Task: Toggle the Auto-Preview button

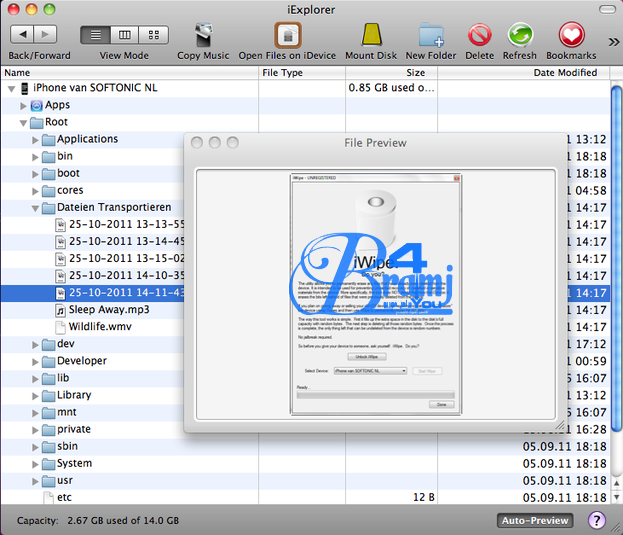Action: [x=535, y=520]
